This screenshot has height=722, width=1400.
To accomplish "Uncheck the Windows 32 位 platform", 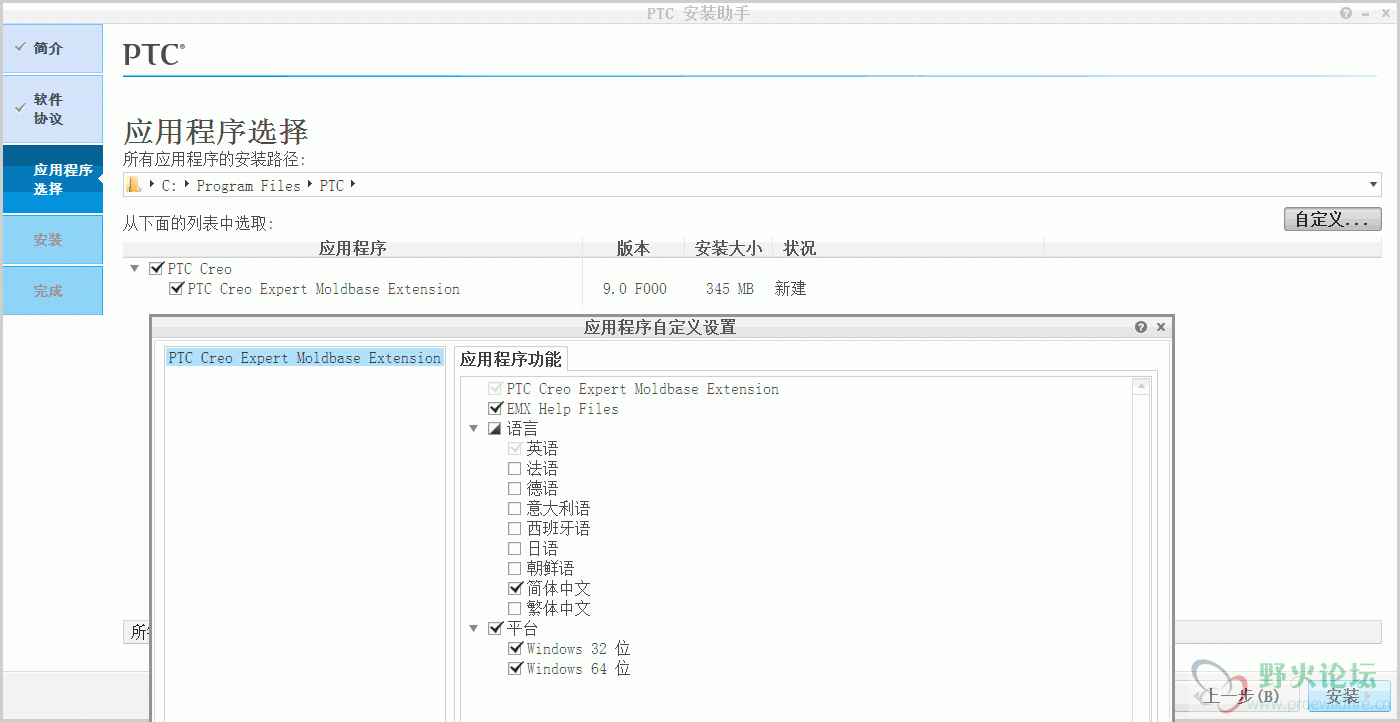I will pyautogui.click(x=515, y=649).
